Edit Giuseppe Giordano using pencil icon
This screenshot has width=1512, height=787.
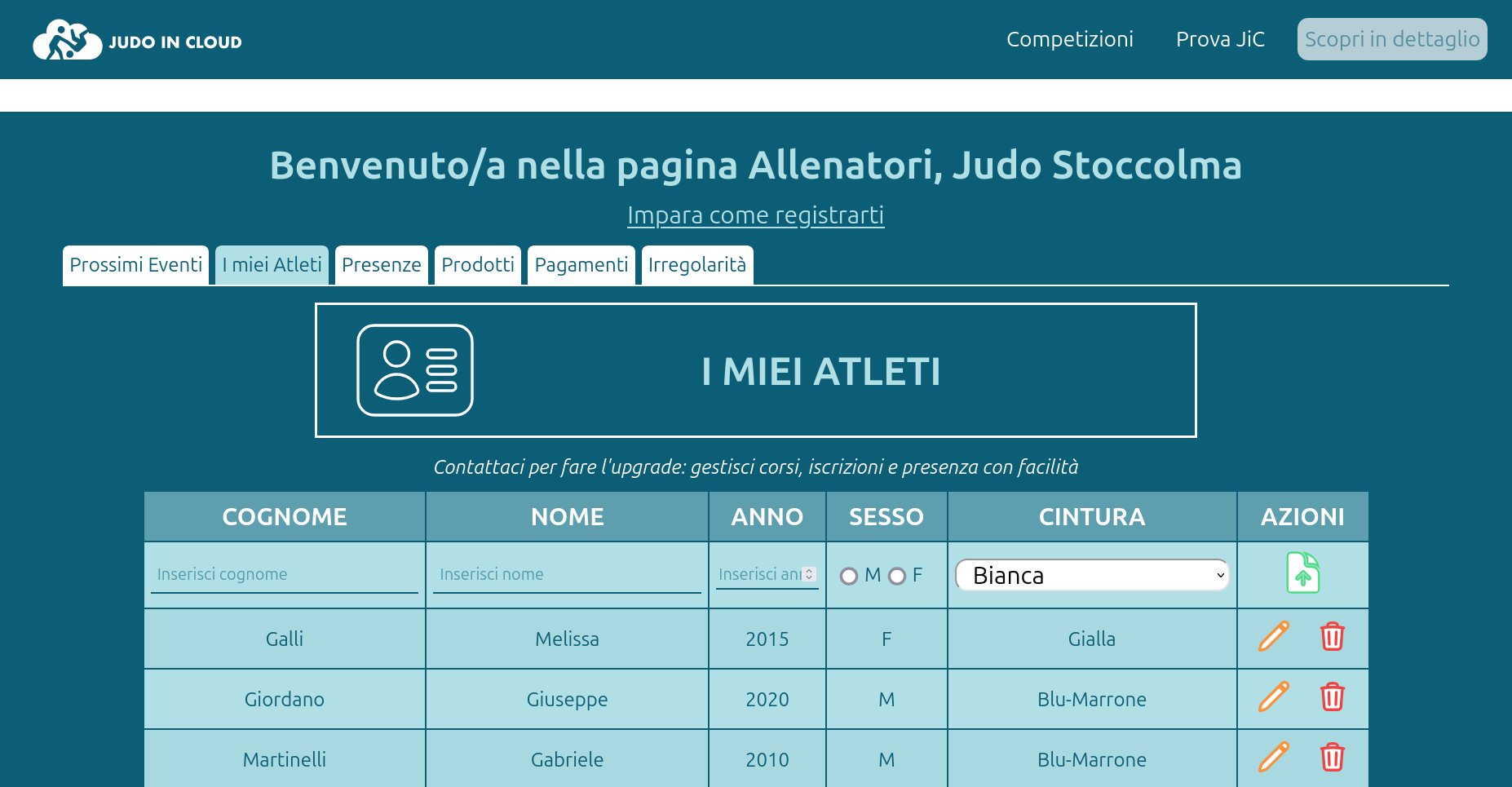[1273, 697]
